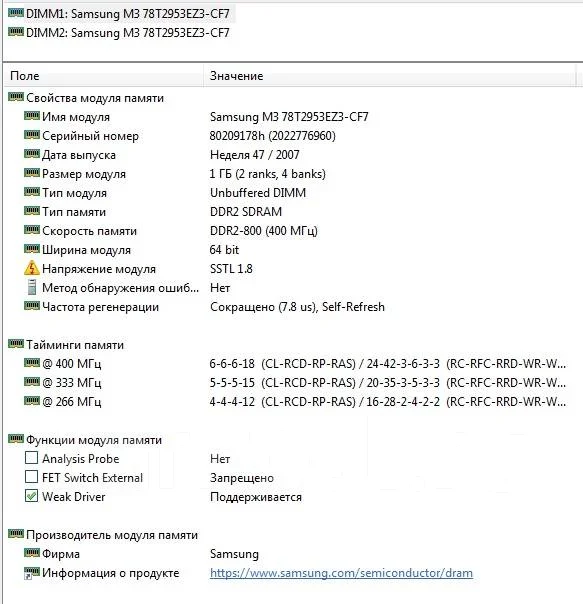Click the Производитель модуля памяти section icon
The height and width of the screenshot is (604, 583).
point(16,534)
